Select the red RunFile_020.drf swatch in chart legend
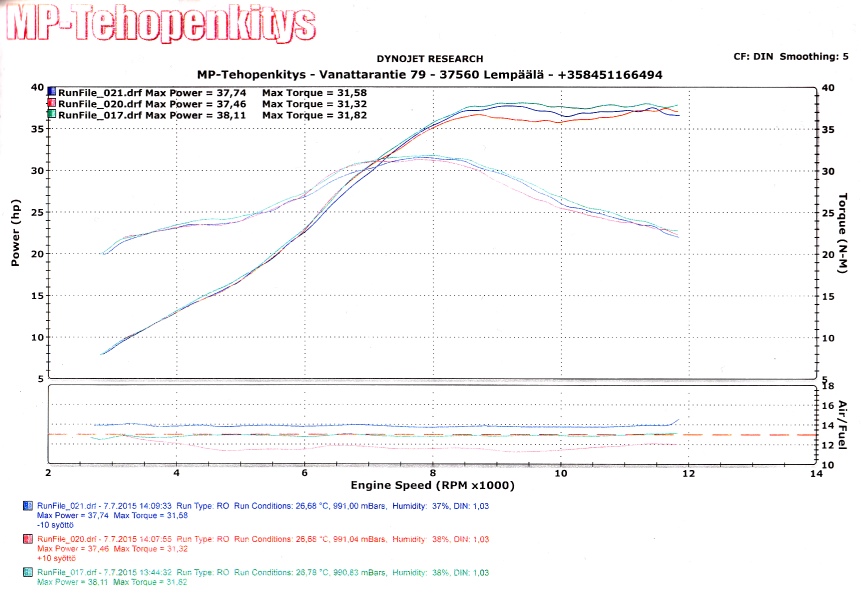This screenshot has width=861, height=595. point(52,104)
